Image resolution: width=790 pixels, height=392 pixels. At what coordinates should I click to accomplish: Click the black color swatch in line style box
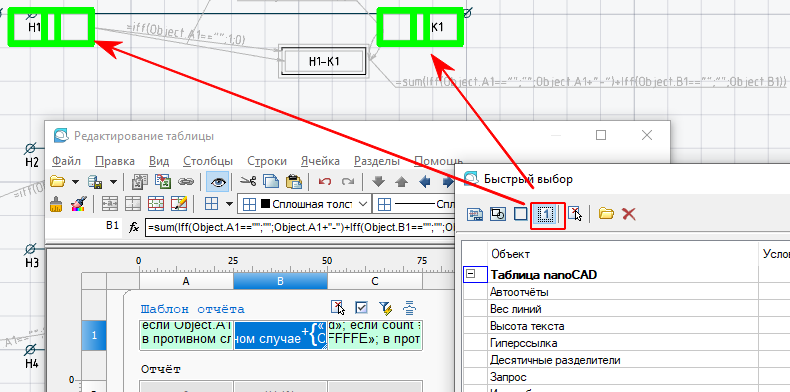click(266, 204)
